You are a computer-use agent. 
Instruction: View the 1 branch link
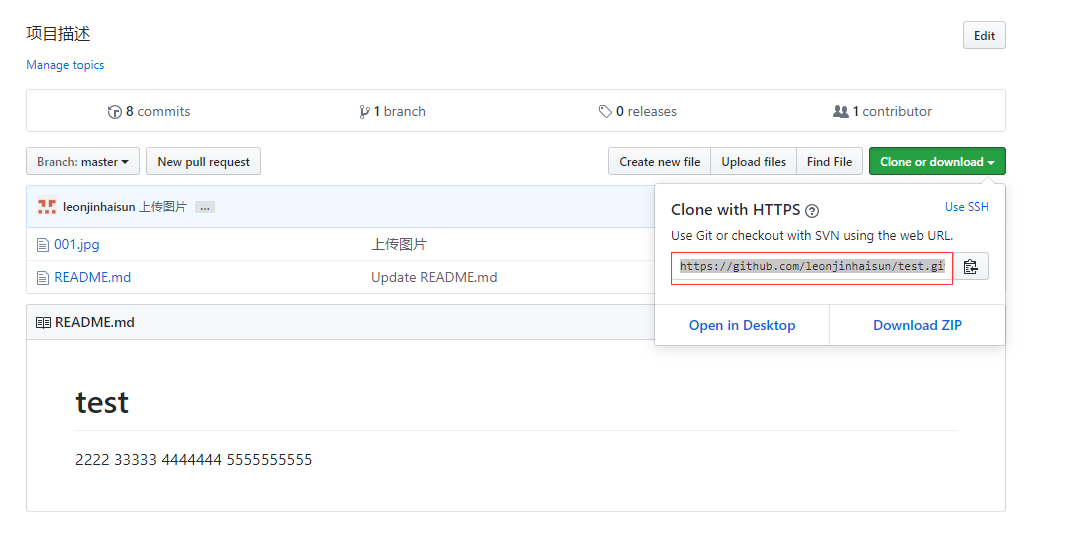[x=392, y=111]
